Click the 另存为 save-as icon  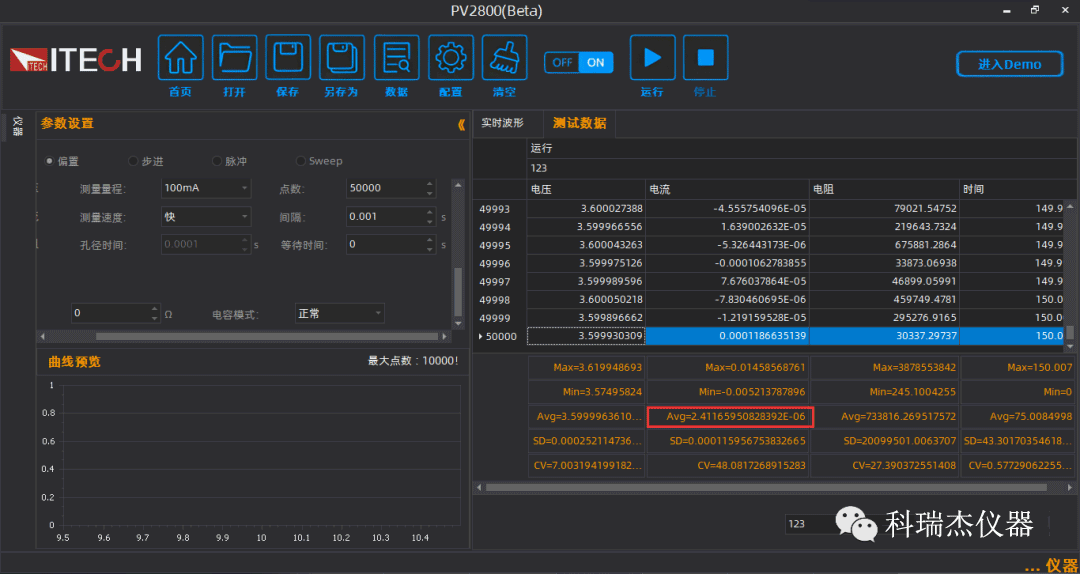coord(342,58)
